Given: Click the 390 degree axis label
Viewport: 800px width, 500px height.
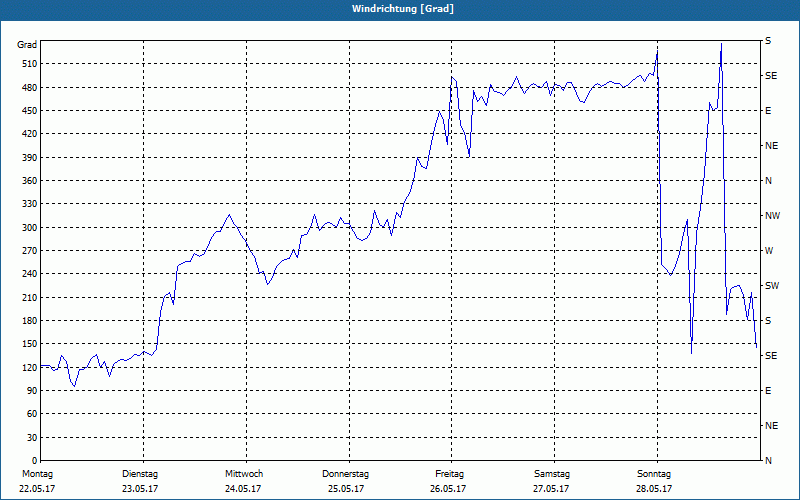Looking at the screenshot, I should pyautogui.click(x=30, y=158).
